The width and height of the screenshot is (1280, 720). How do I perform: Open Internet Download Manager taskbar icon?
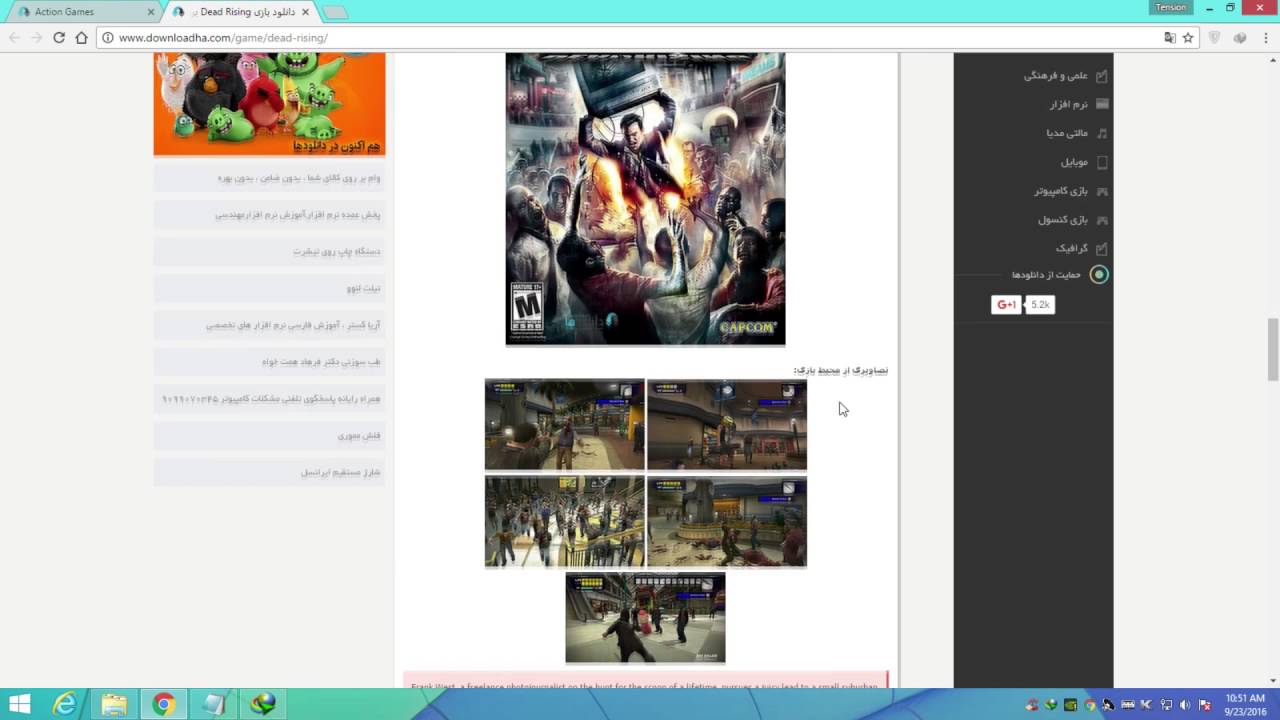tap(262, 704)
